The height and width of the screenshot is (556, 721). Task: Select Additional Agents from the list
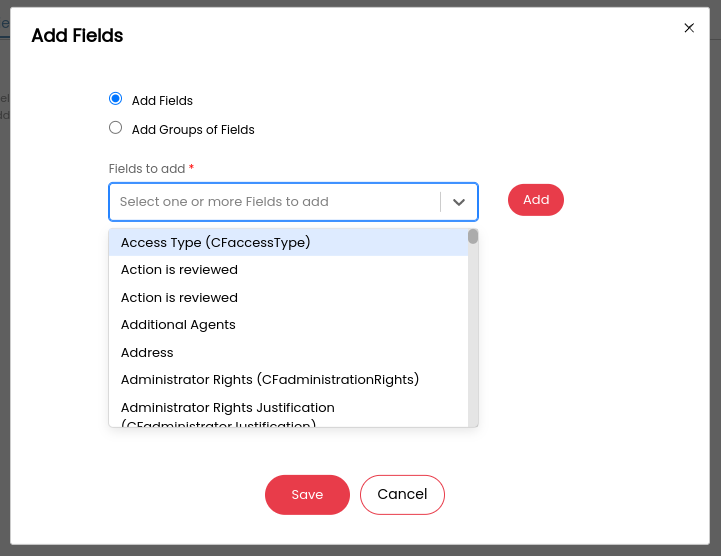coord(179,325)
